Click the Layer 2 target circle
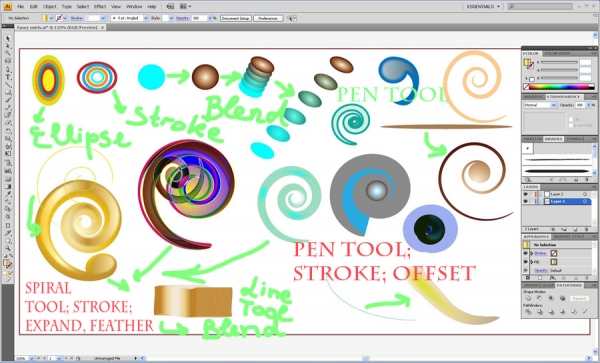The image size is (600, 363). (x=585, y=194)
